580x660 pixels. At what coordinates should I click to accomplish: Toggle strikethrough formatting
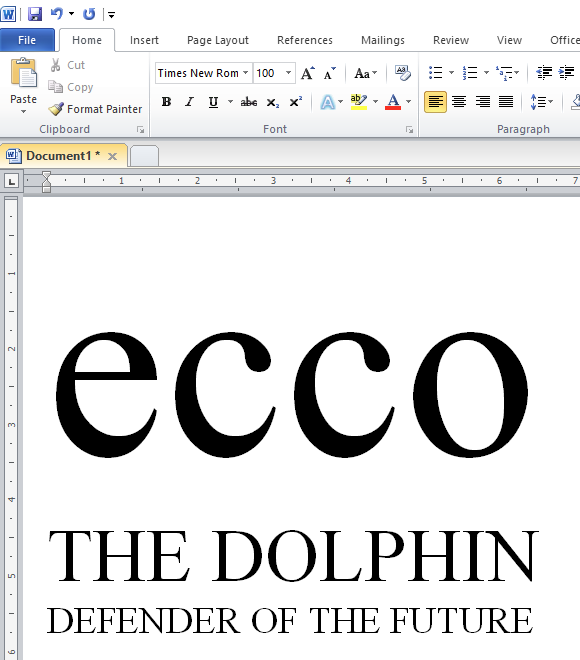[249, 102]
